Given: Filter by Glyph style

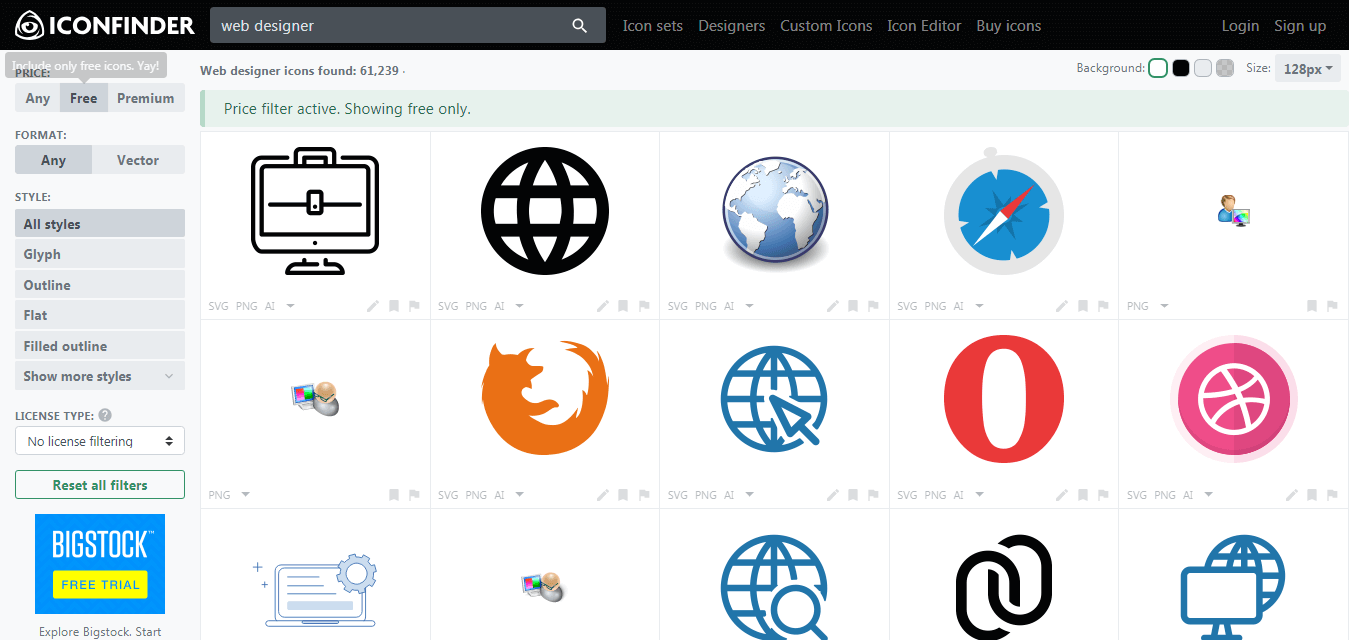Looking at the screenshot, I should pyautogui.click(x=100, y=254).
